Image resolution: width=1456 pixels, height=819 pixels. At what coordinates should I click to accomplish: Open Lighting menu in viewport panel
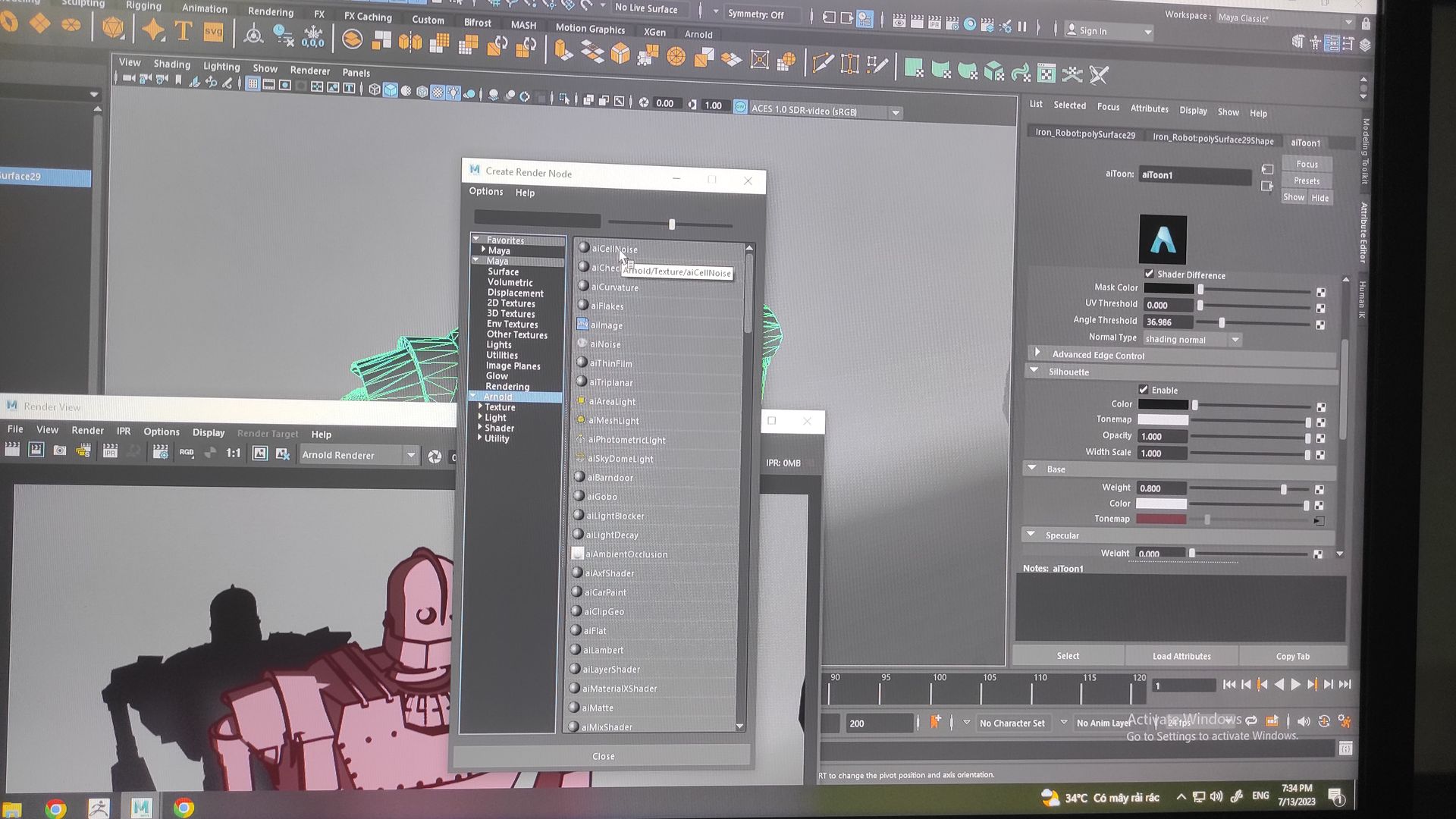coord(221,66)
